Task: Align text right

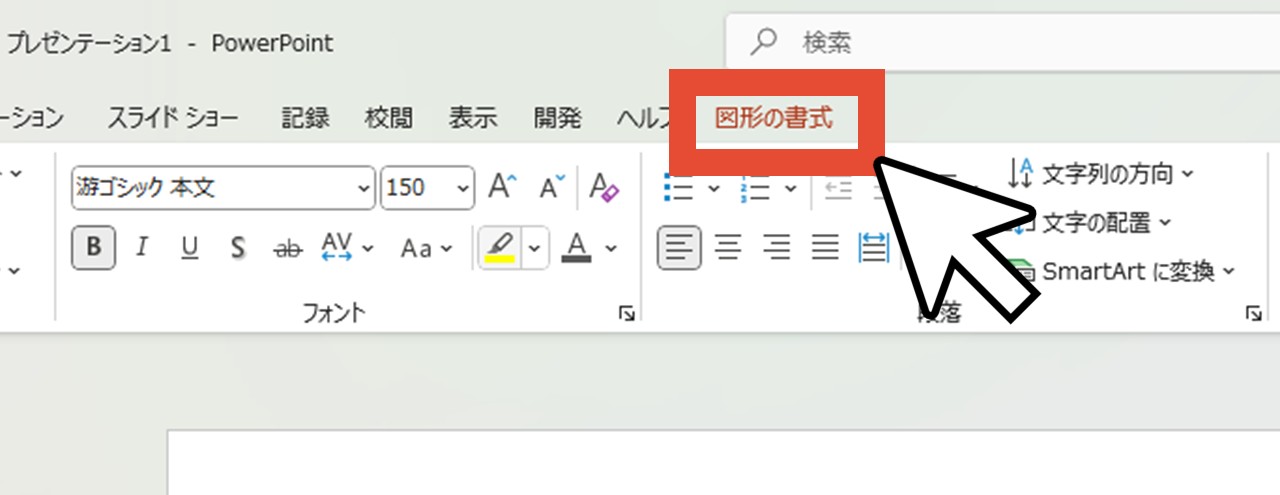Action: (777, 247)
